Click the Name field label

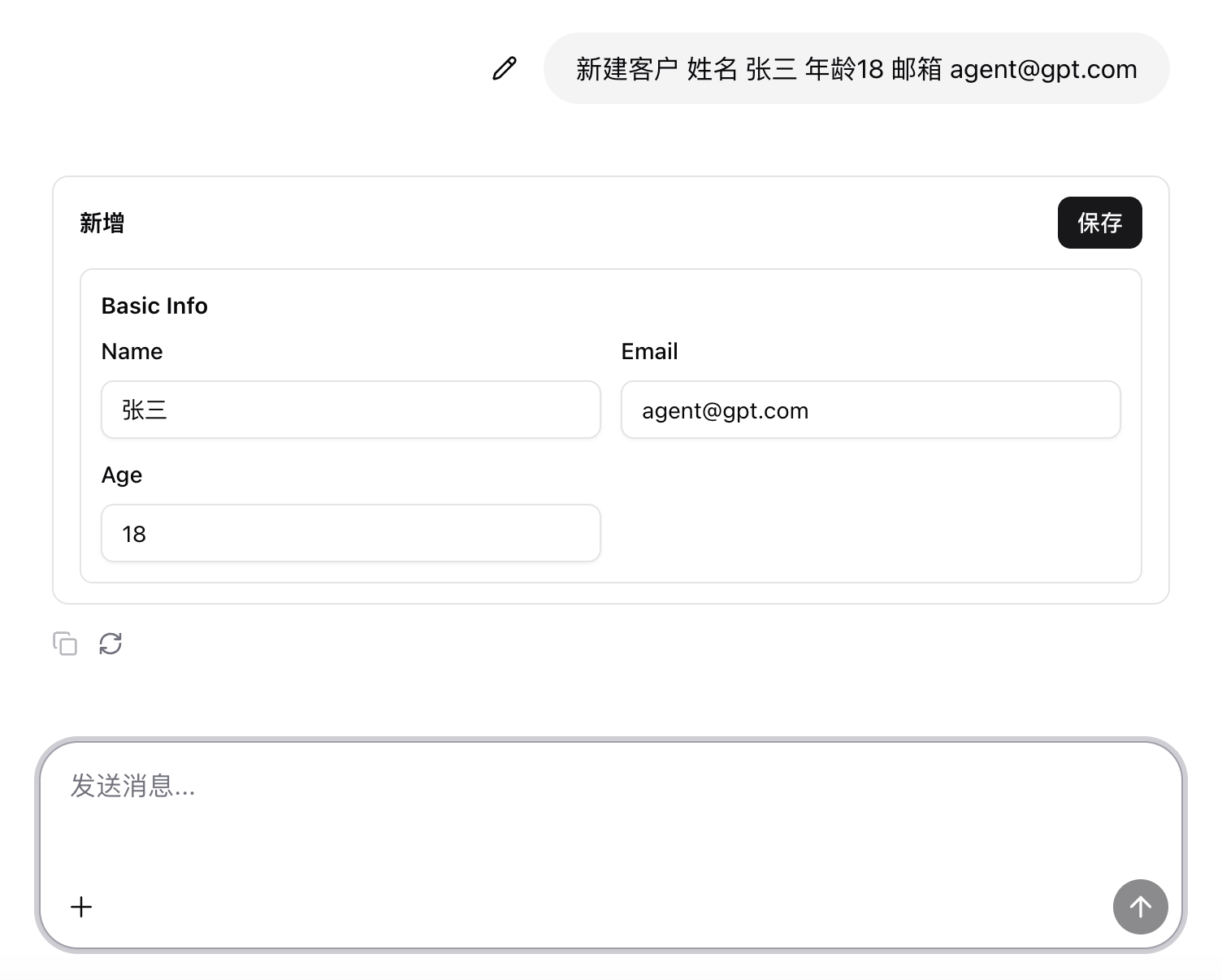tap(132, 352)
